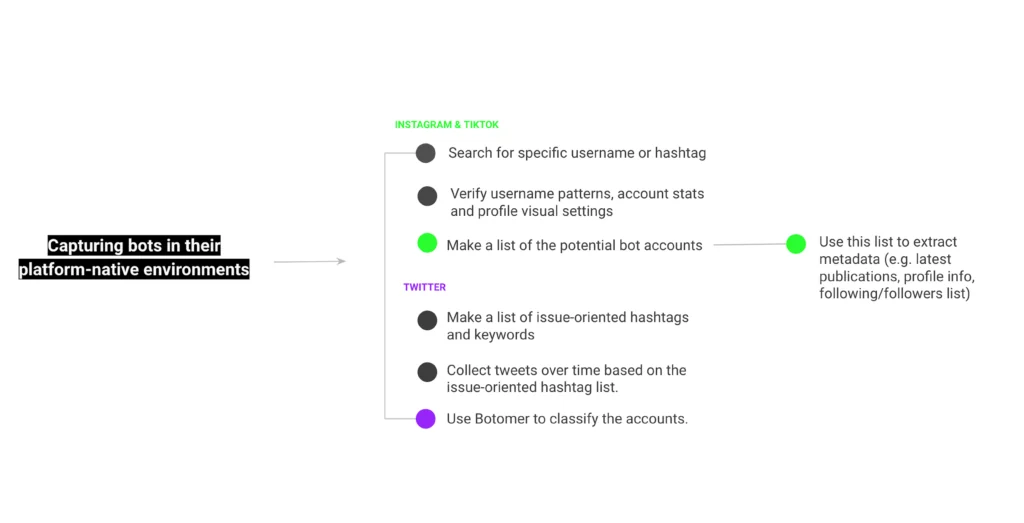Screen dimensions: 1024x523
Task: Click 'Verify username patterns, account stats' text
Action: tap(577, 194)
